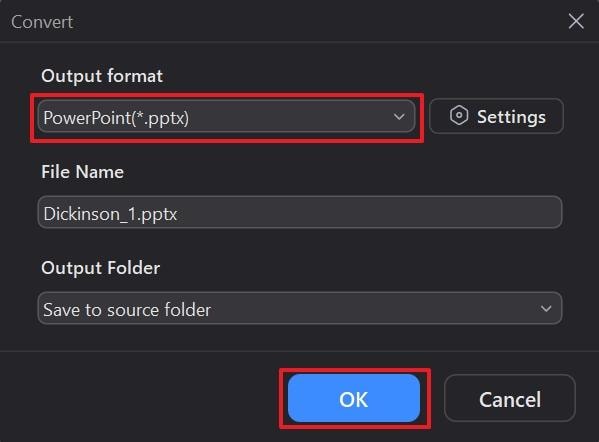599x442 pixels.
Task: Select the Save to source folder text
Action: pos(127,309)
